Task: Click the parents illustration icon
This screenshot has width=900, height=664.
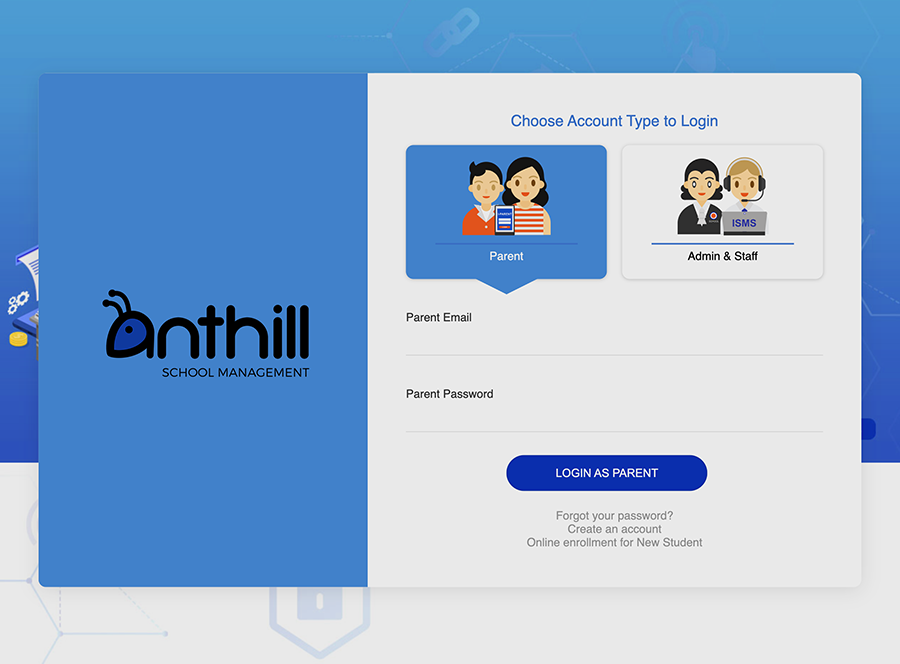Action: coord(506,196)
